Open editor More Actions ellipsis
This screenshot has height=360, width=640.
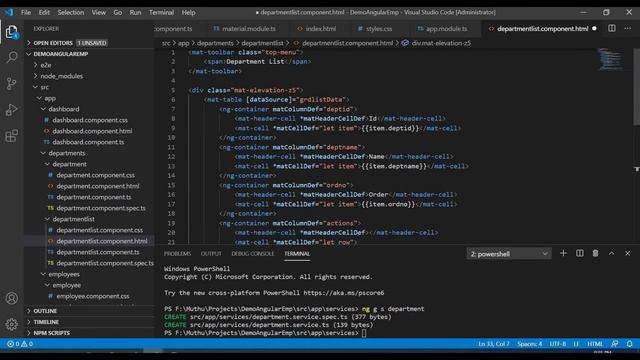coord(627,28)
